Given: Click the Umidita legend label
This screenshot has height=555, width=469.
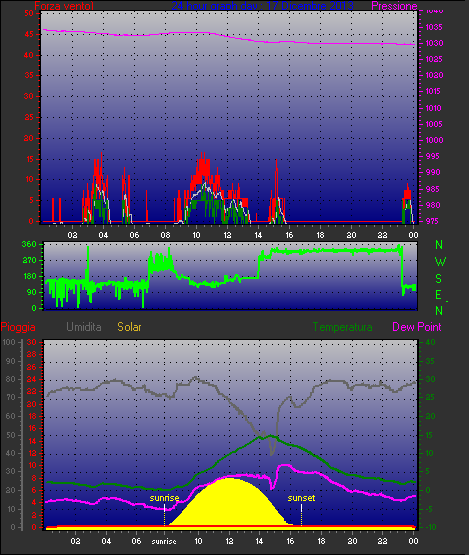Looking at the screenshot, I should 84,327.
